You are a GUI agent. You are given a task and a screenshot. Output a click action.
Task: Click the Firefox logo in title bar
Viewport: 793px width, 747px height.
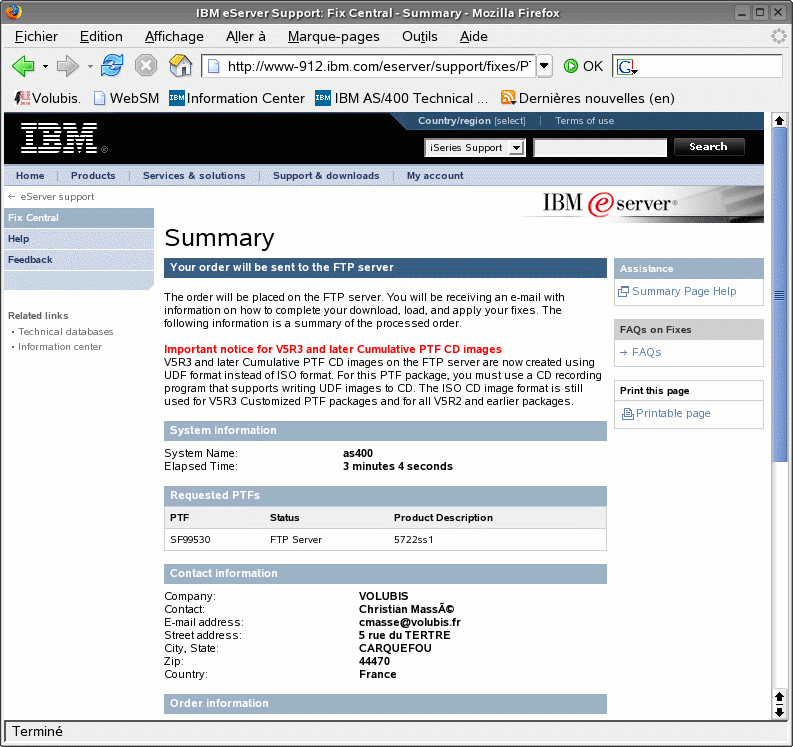pyautogui.click(x=13, y=12)
